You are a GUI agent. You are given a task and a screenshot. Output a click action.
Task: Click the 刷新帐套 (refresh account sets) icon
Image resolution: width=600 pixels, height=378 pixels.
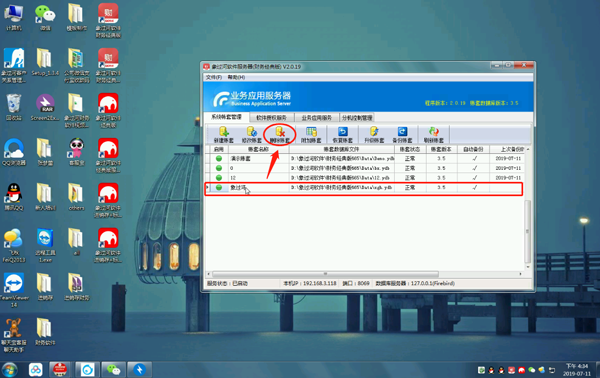pyautogui.click(x=434, y=135)
